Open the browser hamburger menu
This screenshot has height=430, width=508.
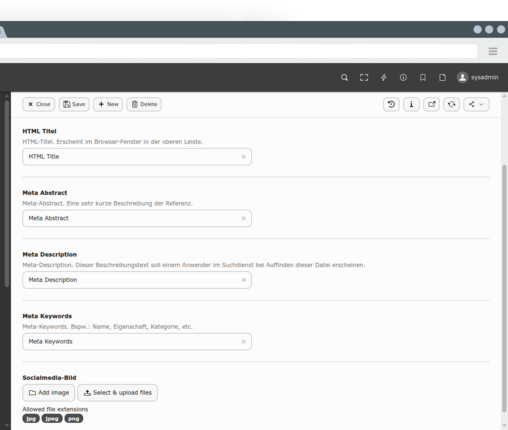point(493,51)
